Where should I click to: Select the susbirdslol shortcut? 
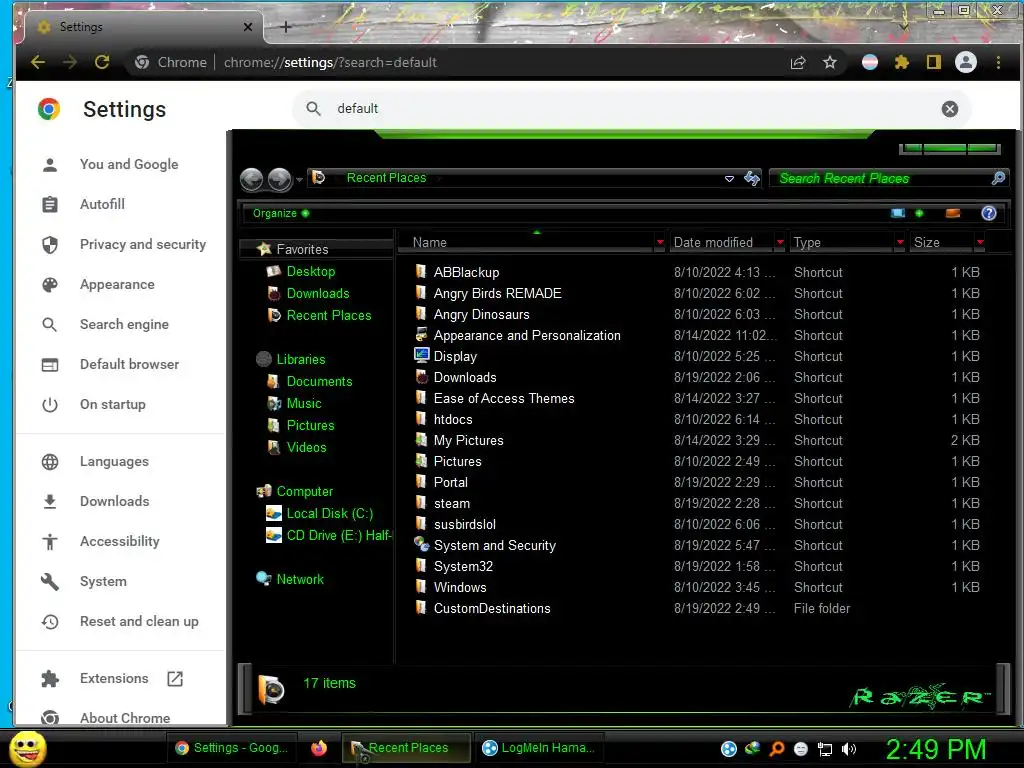465,524
